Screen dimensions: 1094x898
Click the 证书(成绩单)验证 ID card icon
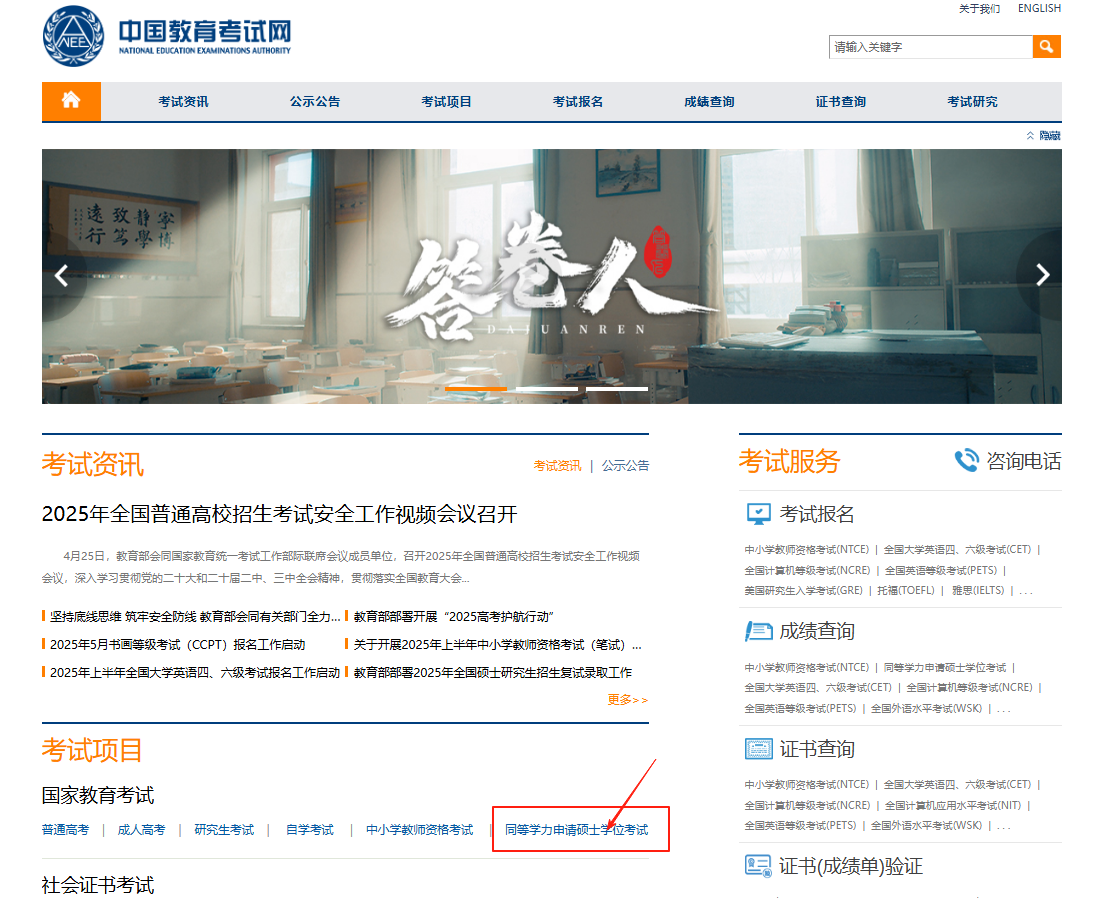pos(758,866)
